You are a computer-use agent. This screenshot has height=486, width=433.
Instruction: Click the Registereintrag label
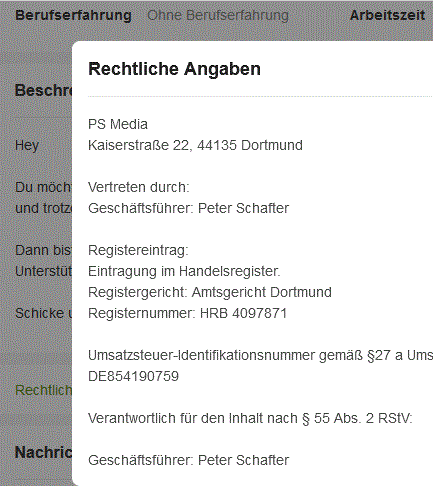[138, 250]
